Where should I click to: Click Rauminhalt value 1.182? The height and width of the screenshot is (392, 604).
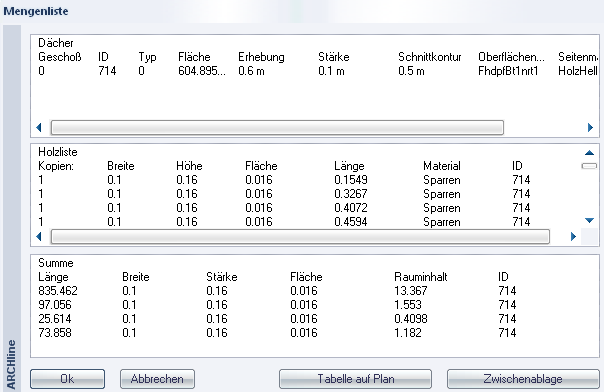pos(408,333)
